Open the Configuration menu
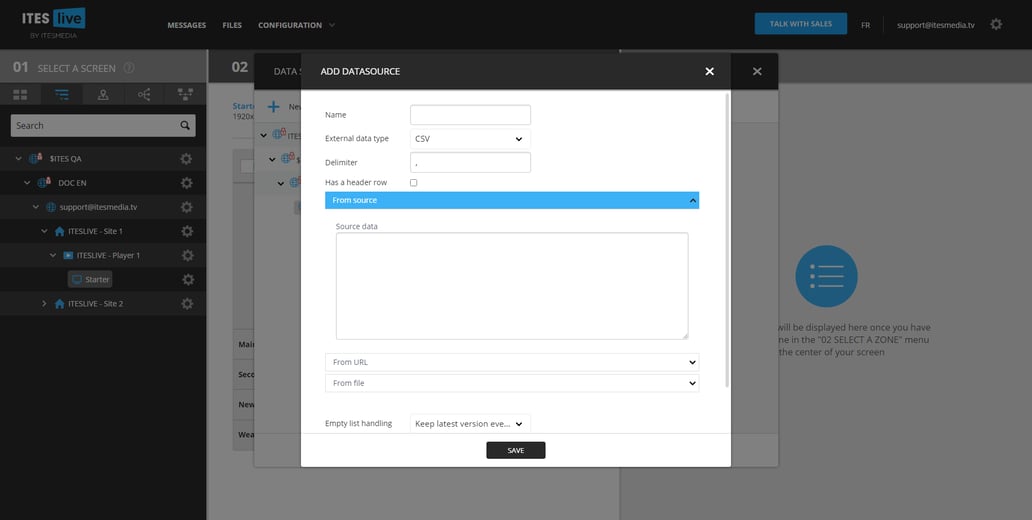The height and width of the screenshot is (520, 1032). [296, 25]
